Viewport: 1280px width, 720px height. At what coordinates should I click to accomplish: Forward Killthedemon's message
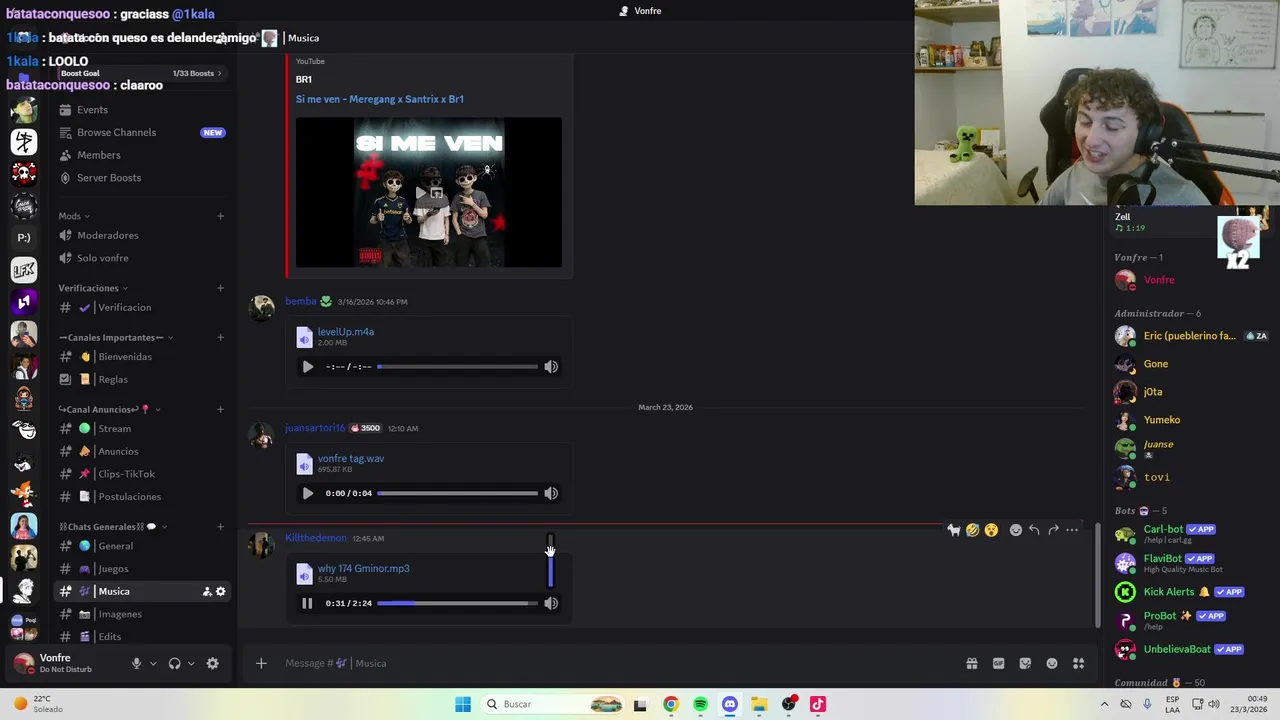tap(1053, 530)
